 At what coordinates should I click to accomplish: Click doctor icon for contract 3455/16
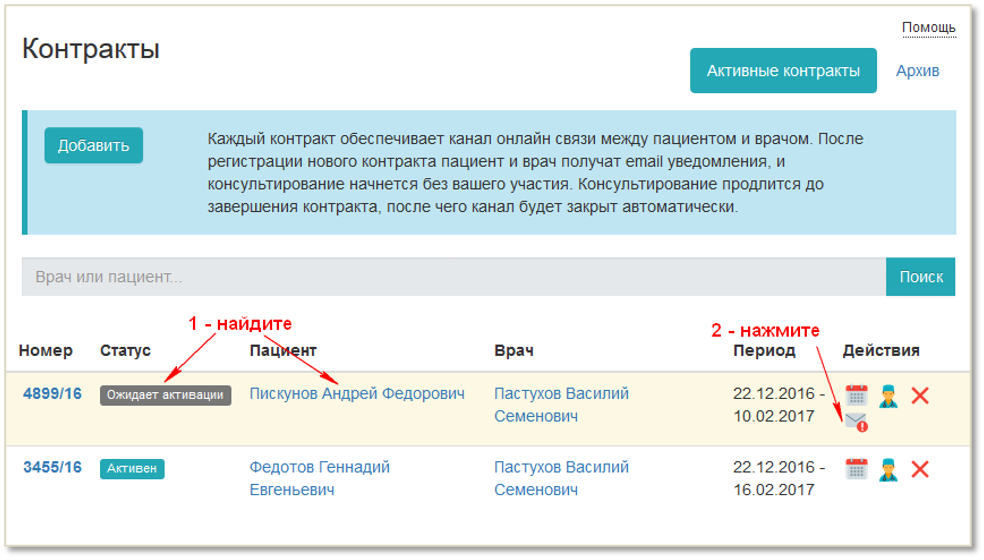pos(888,469)
